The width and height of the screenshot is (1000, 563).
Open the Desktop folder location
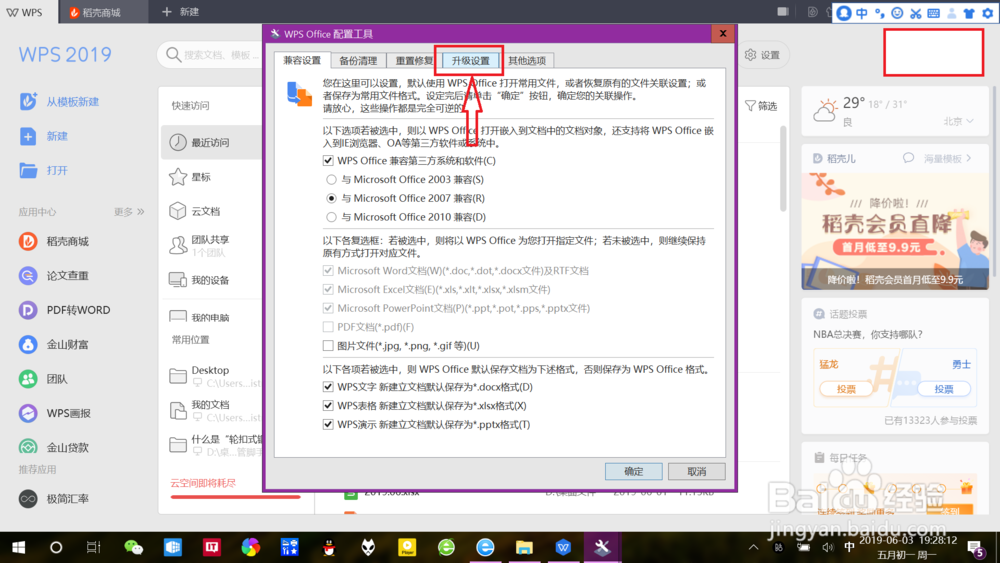[178, 376]
